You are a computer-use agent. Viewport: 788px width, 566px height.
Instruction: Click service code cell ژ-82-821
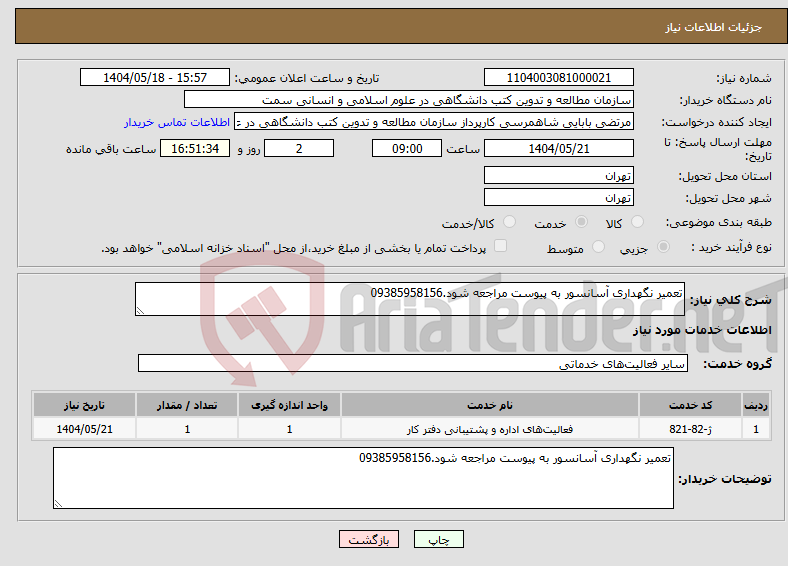(691, 429)
